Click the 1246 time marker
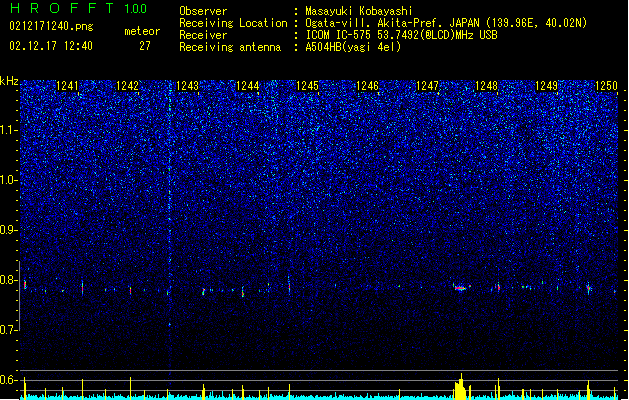Viewport: 629px width, 400px height. click(367, 86)
